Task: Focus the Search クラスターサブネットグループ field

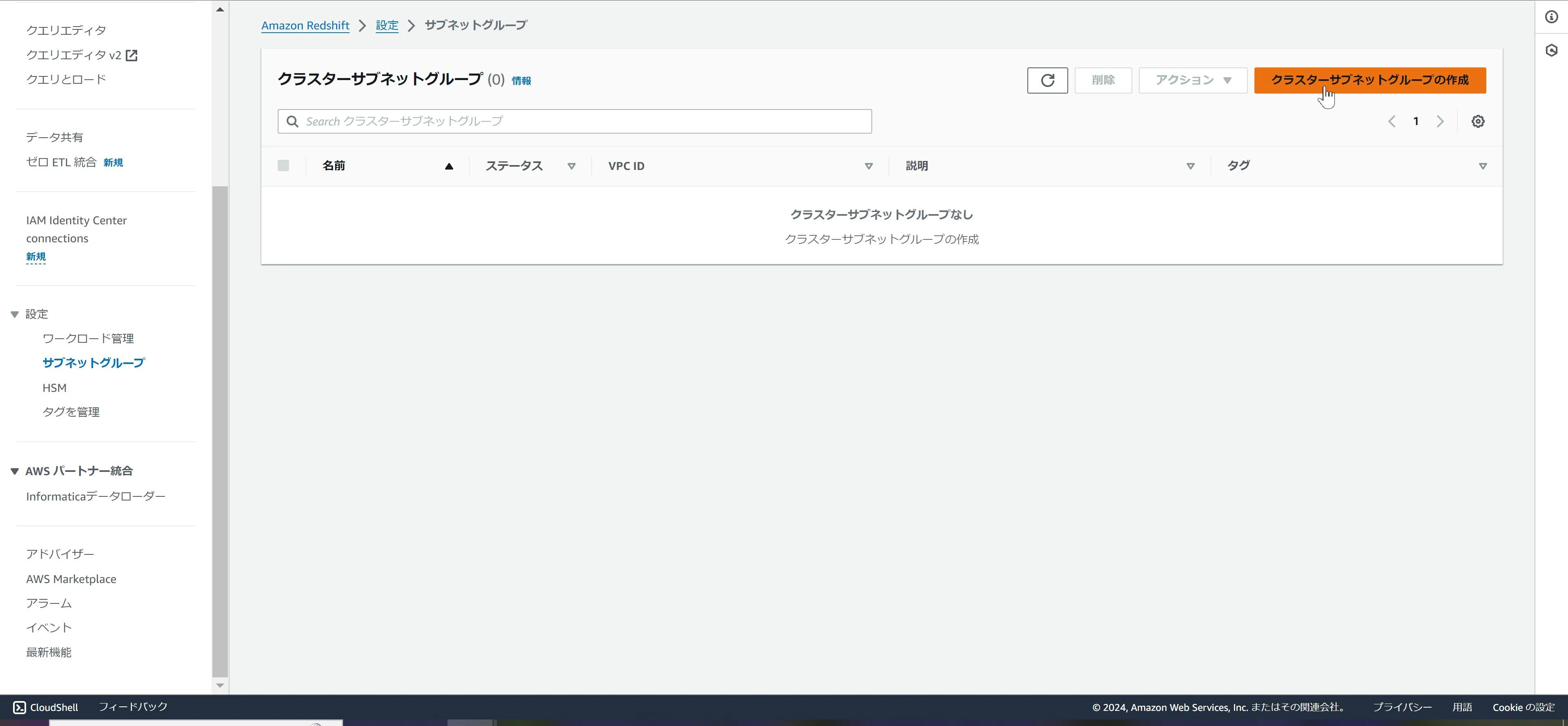Action: (x=575, y=121)
